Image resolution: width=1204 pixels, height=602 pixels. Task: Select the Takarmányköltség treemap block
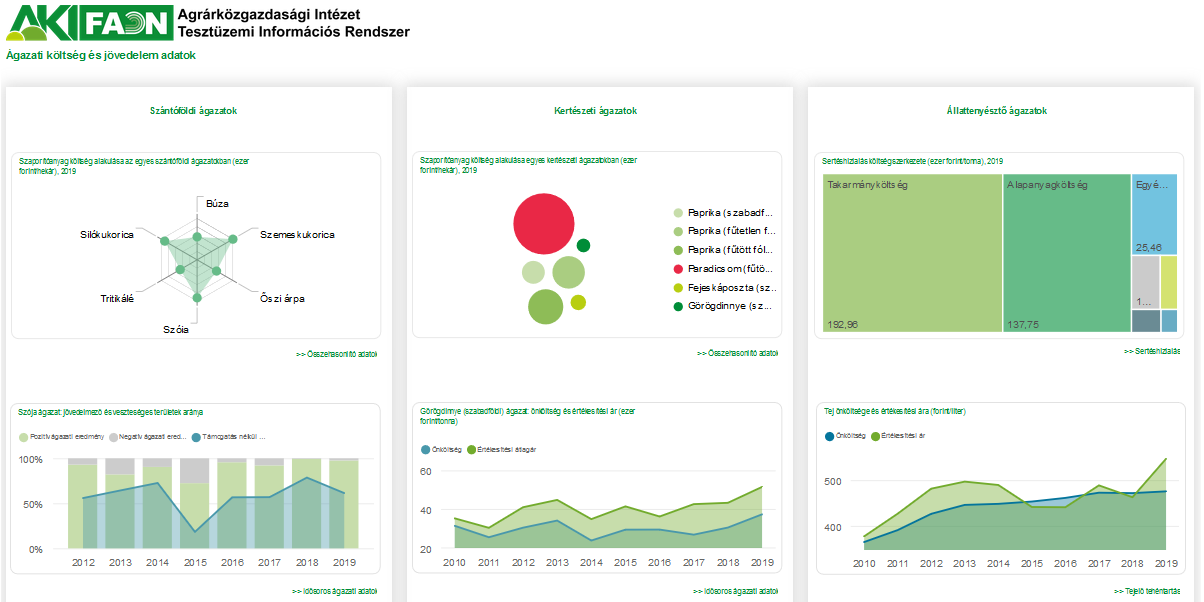912,252
